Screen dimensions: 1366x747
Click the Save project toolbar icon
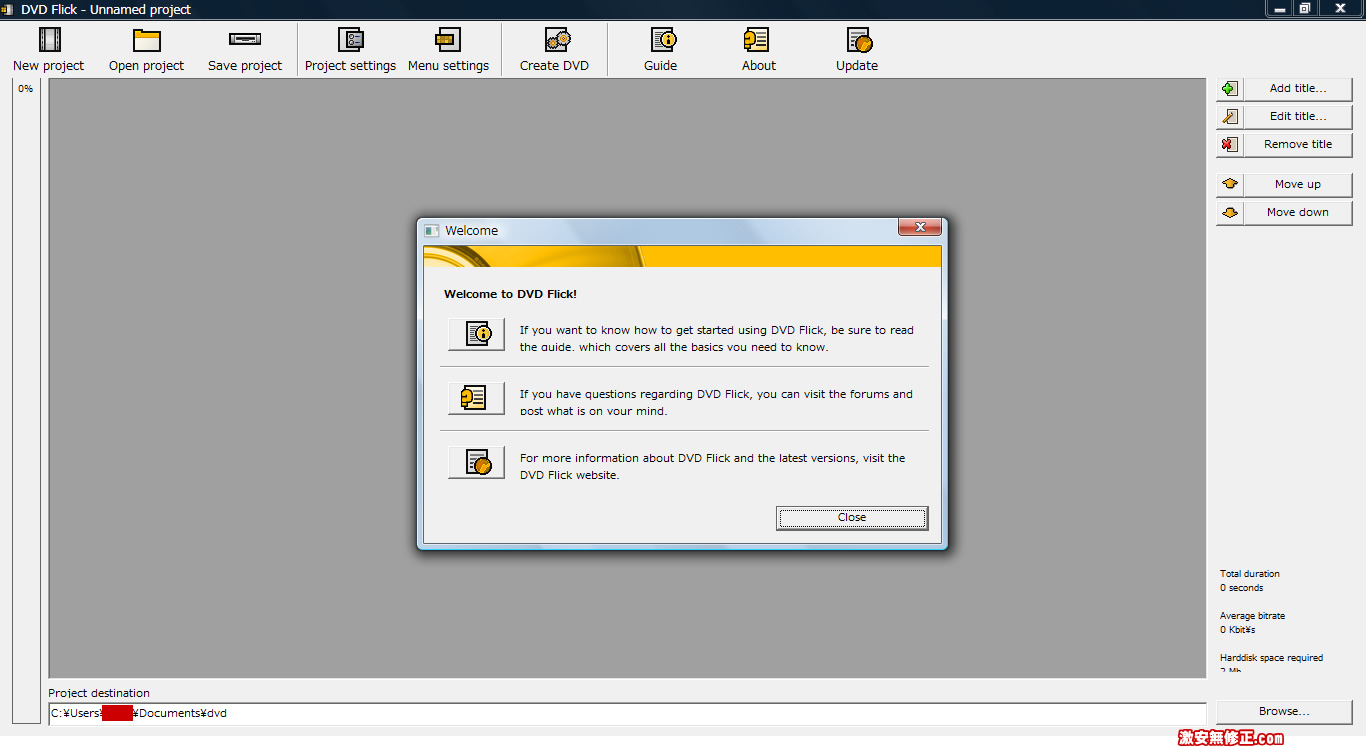click(245, 40)
